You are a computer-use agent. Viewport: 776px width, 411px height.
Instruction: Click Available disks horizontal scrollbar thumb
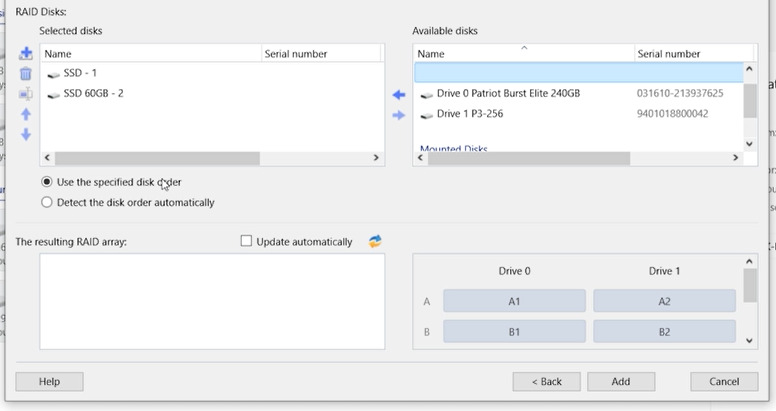pos(529,158)
